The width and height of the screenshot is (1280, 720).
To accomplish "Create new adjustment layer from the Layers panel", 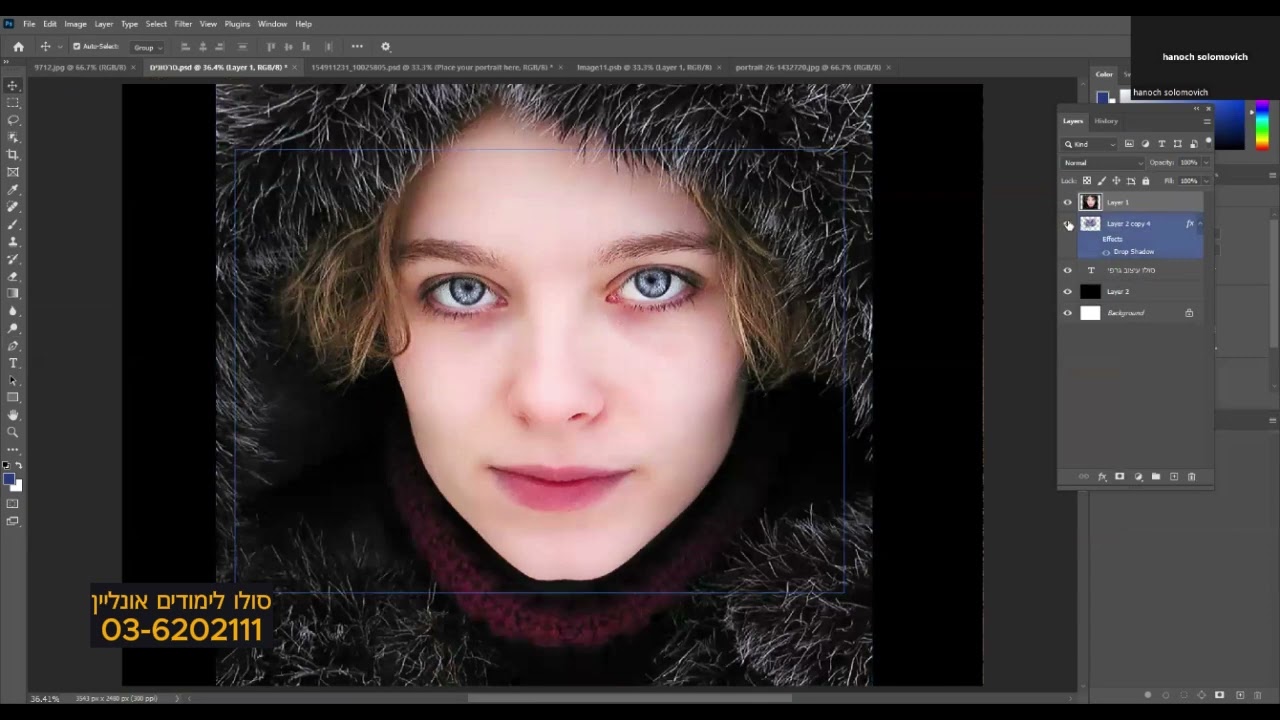I will point(1138,477).
